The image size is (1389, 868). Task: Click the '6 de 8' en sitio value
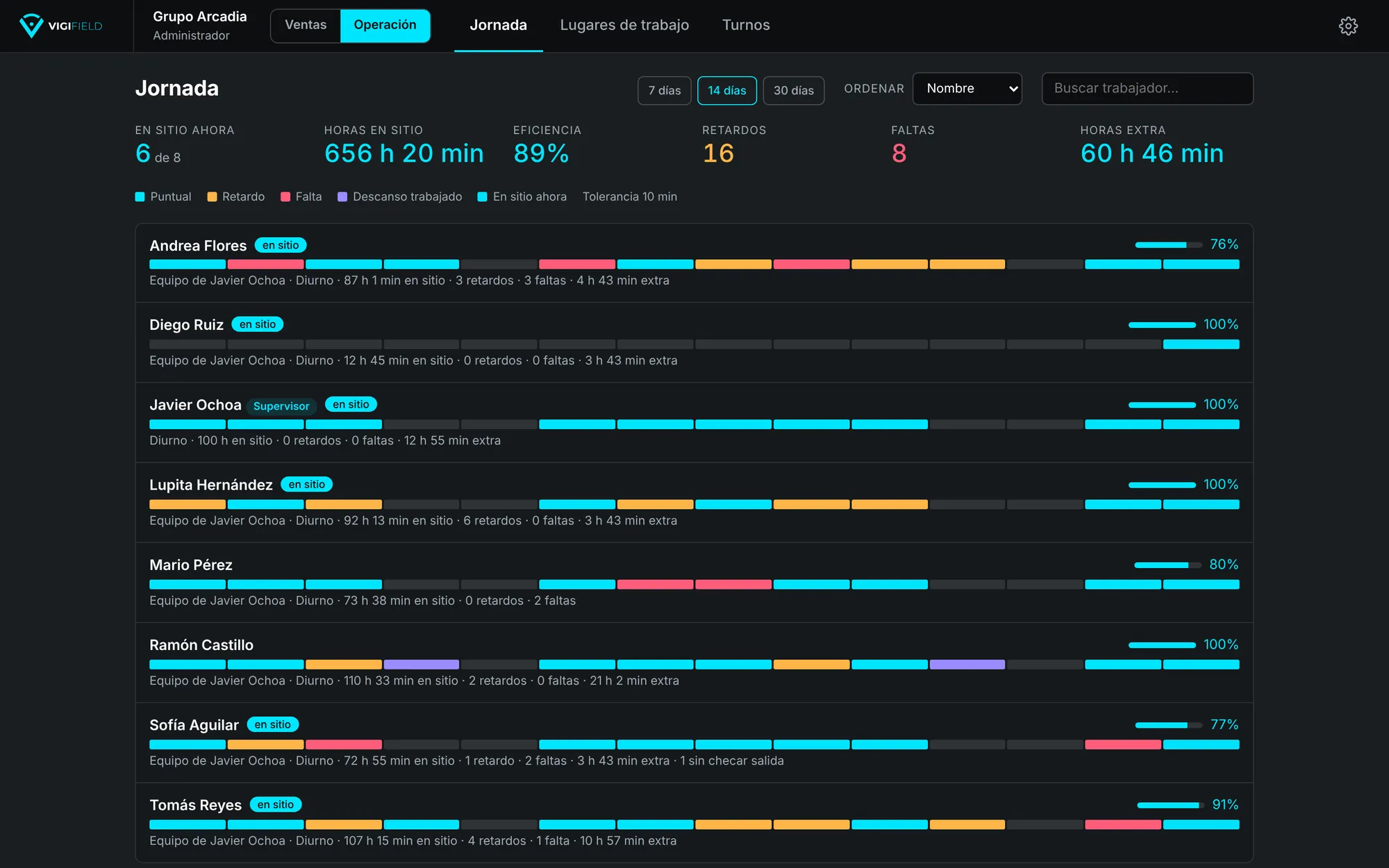(x=158, y=154)
